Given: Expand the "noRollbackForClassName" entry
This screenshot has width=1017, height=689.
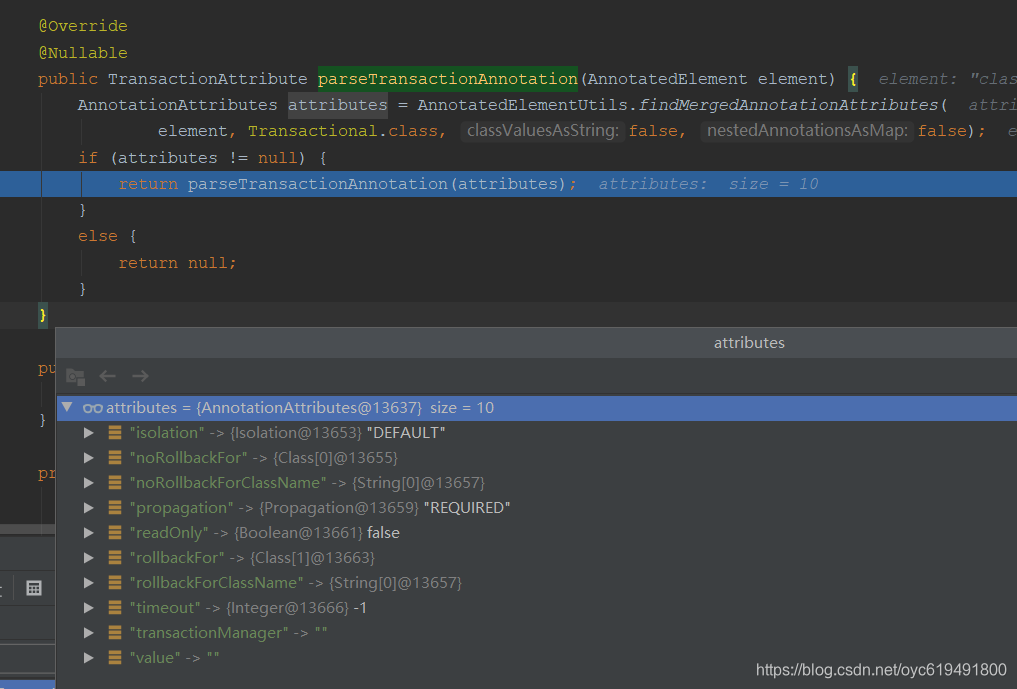Looking at the screenshot, I should point(89,483).
